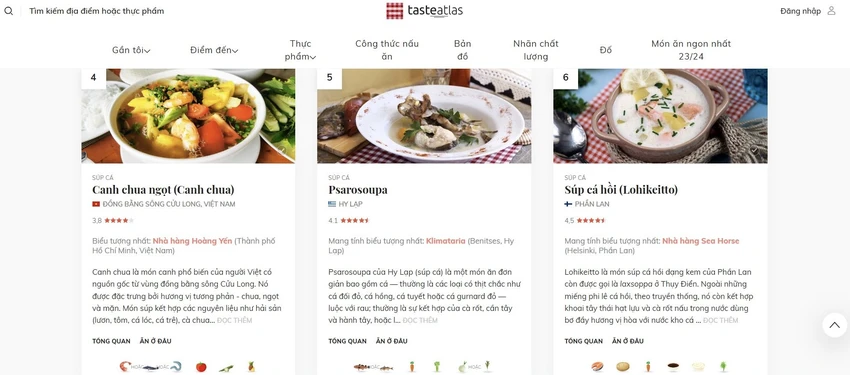The width and height of the screenshot is (850, 375).
Task: Click ĐỌC THÊM in the Psarosoupa description
Action: coord(420,320)
